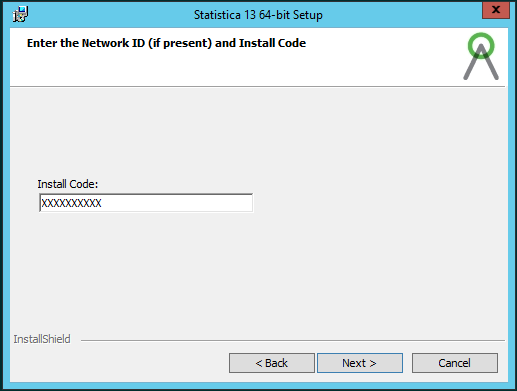Place cursor after the XXXXXXXXXX text
The image size is (517, 391).
click(x=102, y=203)
